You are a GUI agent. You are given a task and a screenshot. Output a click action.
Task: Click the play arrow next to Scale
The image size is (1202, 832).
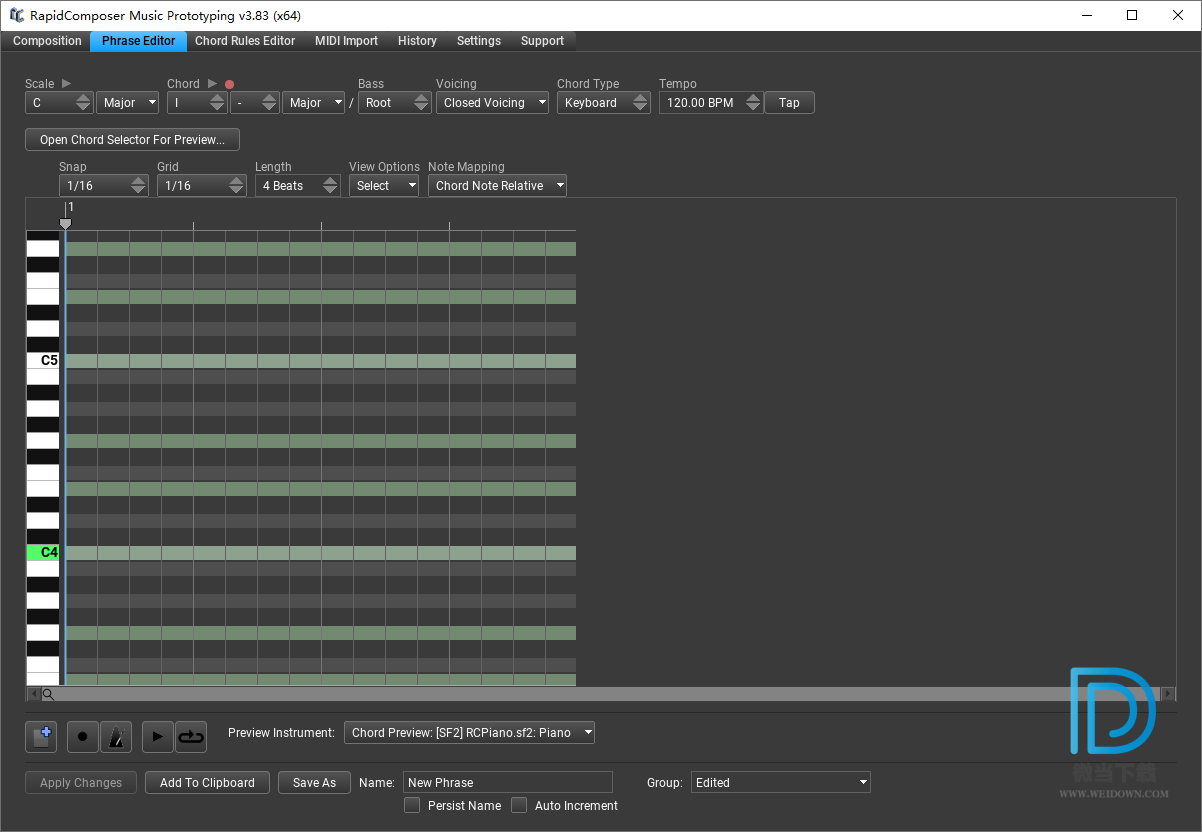click(x=66, y=84)
